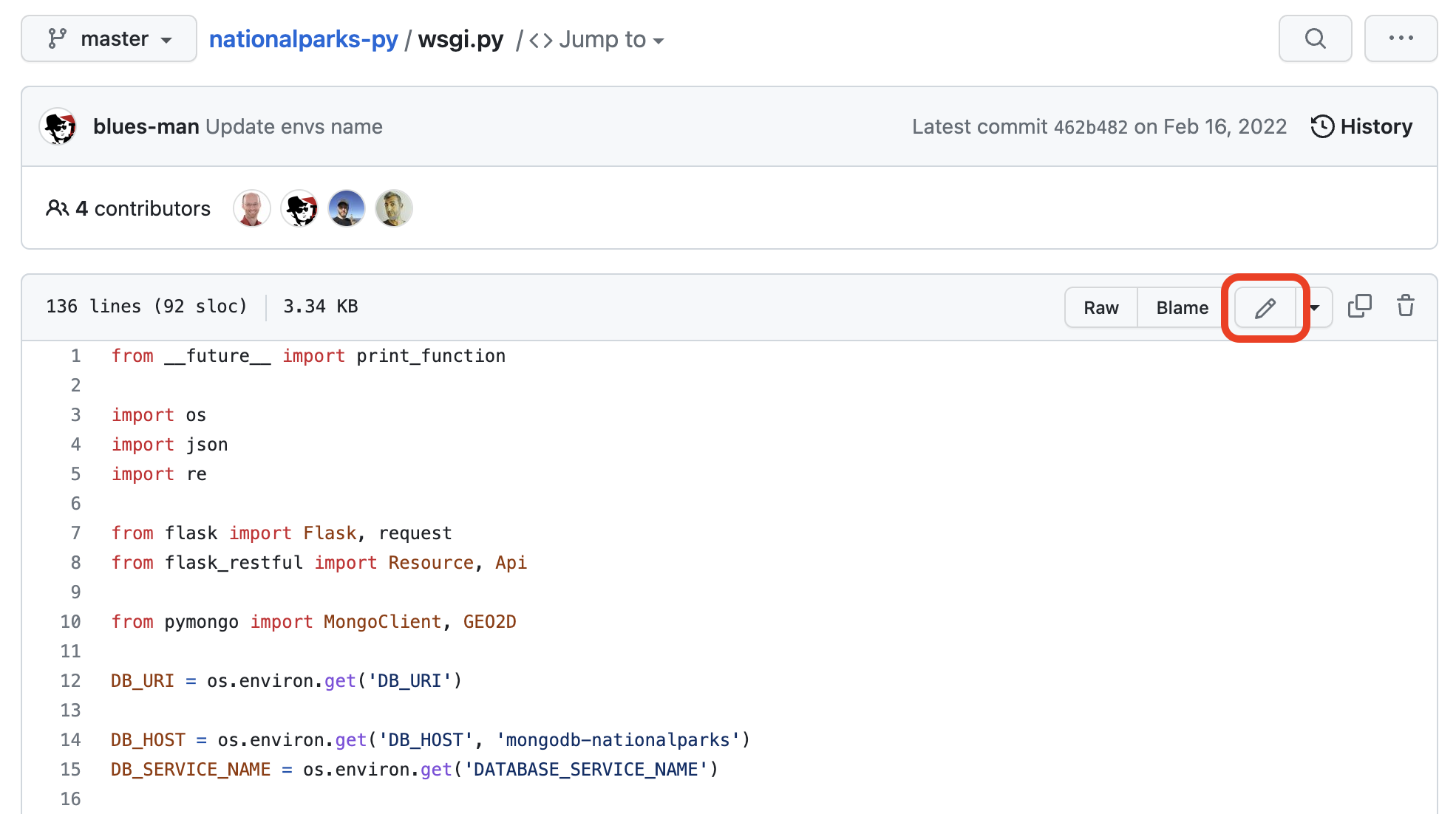This screenshot has height=814, width=1456.
Task: Click commit hash 462b482
Action: click(x=1090, y=127)
